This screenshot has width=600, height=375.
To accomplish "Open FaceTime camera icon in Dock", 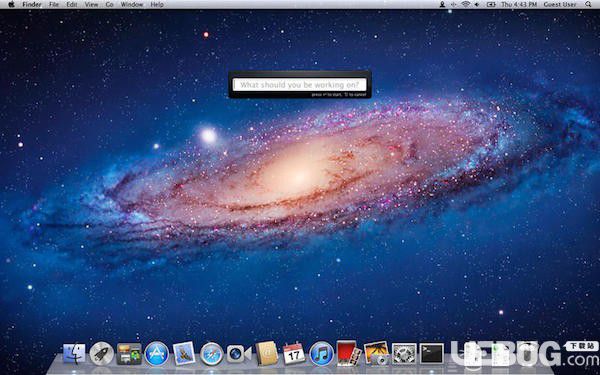I will point(239,354).
